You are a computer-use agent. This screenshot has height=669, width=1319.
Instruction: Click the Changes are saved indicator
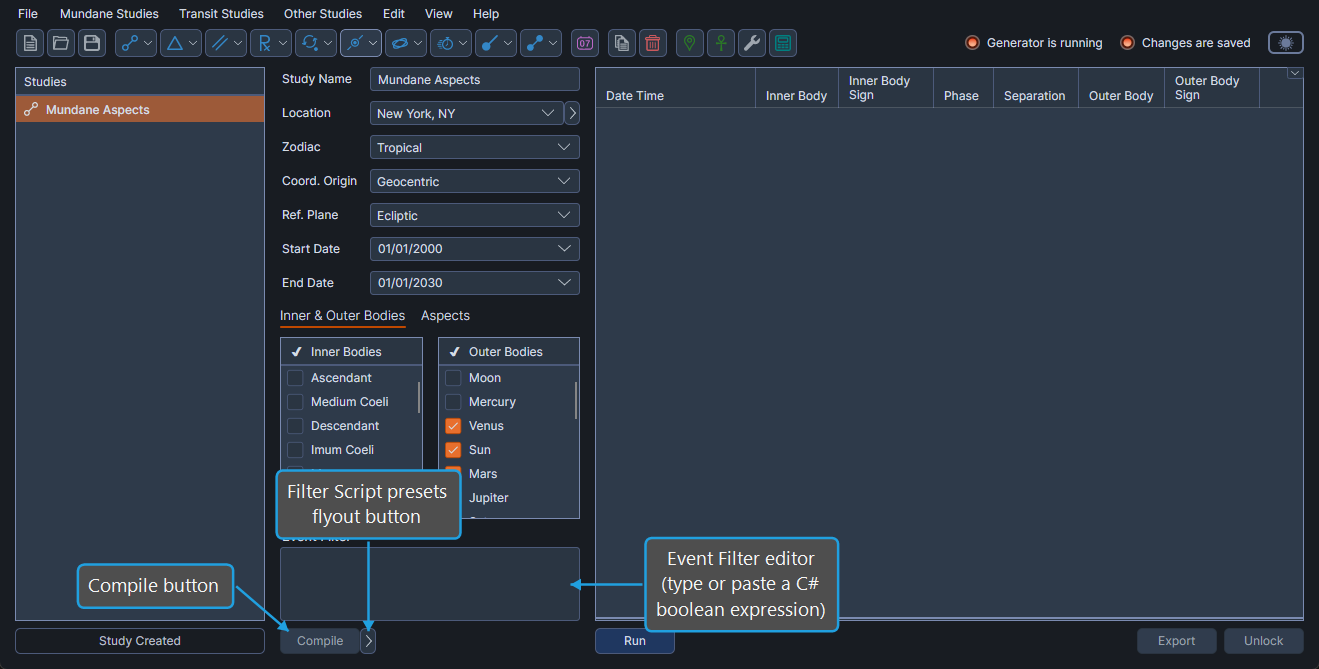click(1185, 43)
